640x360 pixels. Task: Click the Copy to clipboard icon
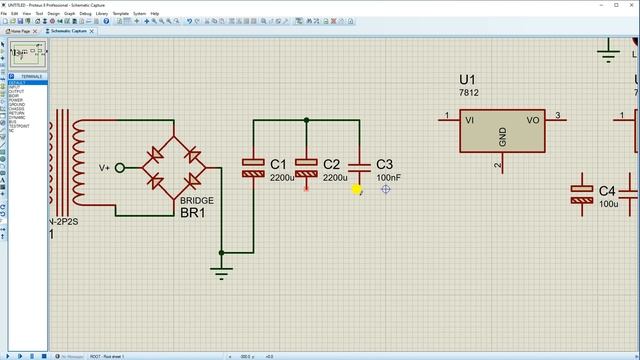click(x=214, y=21)
